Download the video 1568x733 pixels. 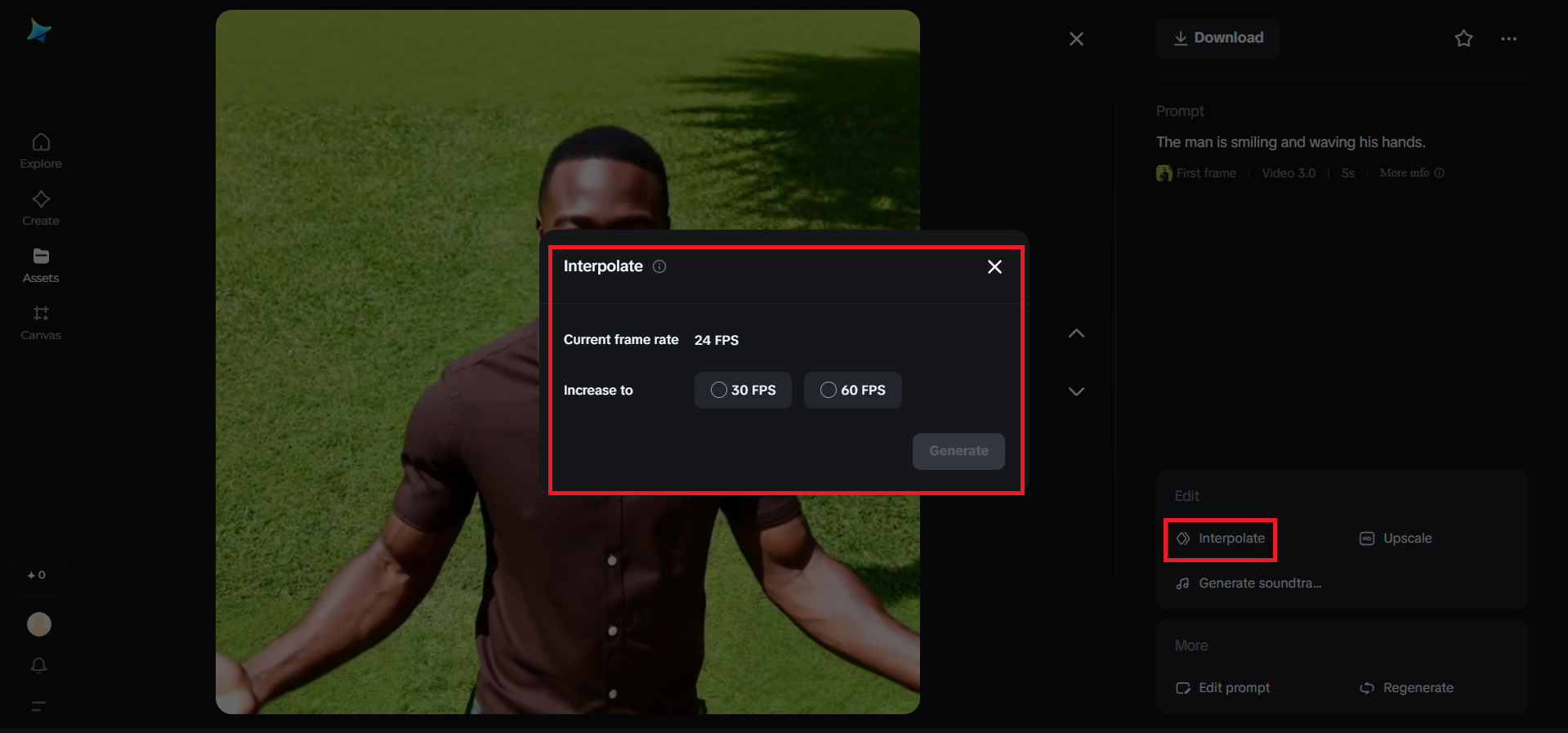[x=1217, y=38]
